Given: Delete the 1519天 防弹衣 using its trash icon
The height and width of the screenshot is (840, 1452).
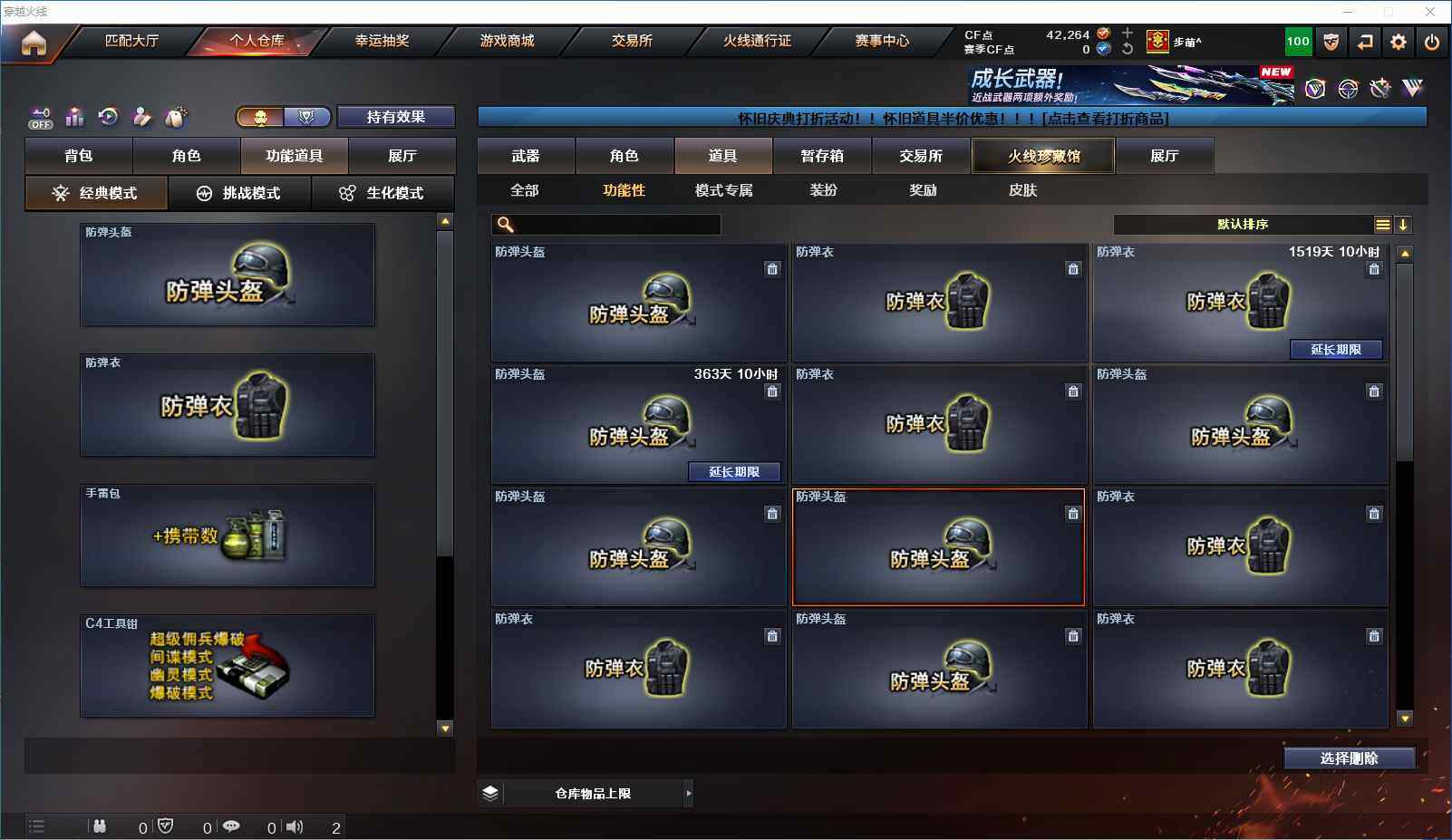Looking at the screenshot, I should coord(1374,269).
